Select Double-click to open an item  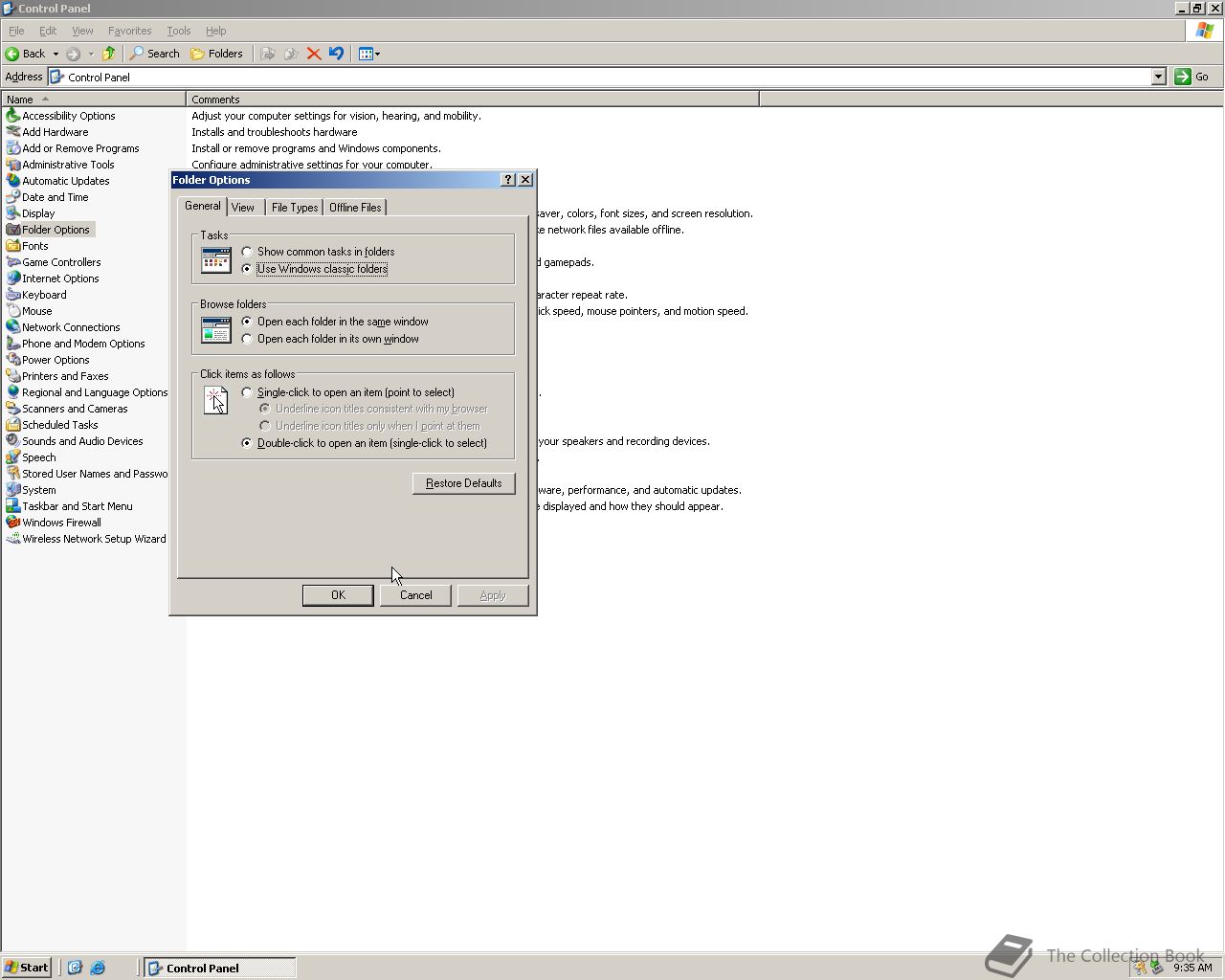[247, 443]
